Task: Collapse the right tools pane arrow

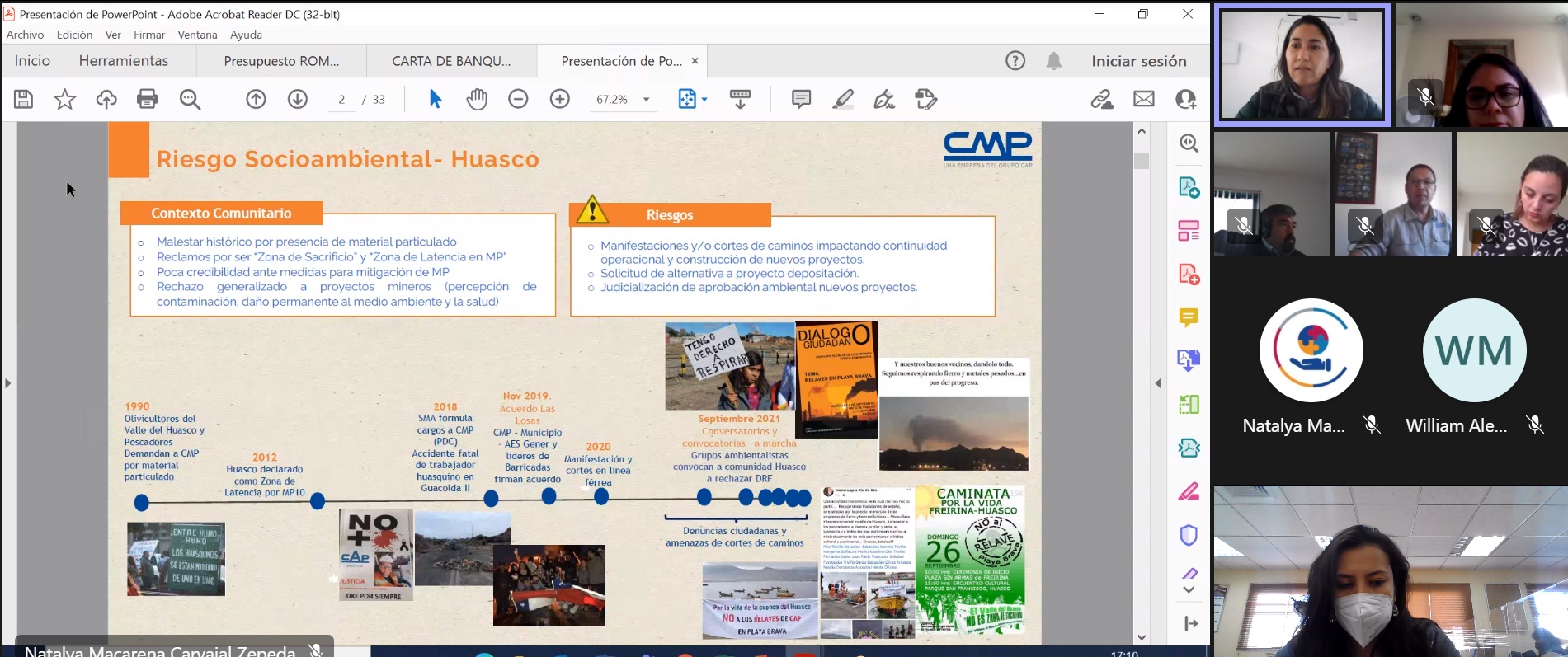Action: [1157, 383]
